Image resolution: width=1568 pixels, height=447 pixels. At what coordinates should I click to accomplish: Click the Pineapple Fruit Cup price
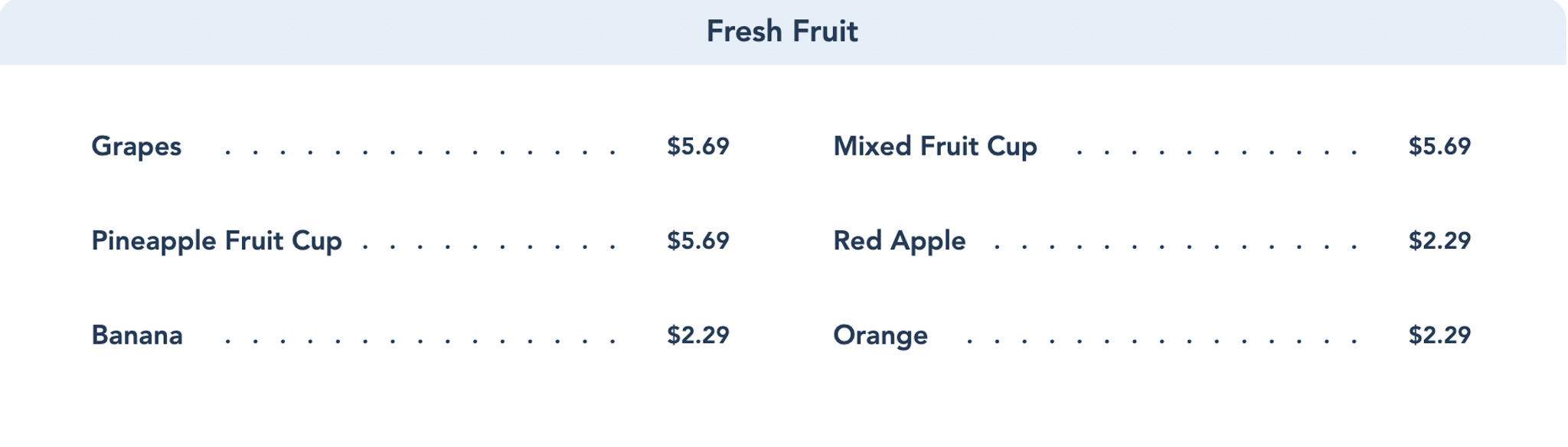point(697,241)
